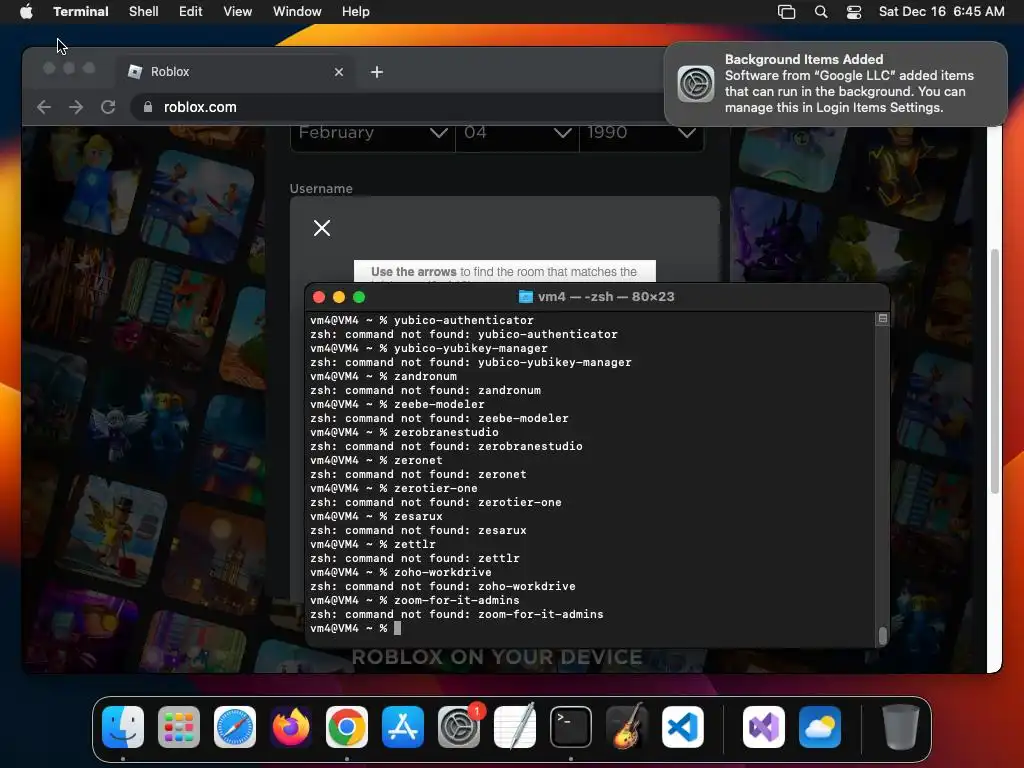Screen dimensions: 1024x768
Task: Open Launchpad in the dock
Action: pyautogui.click(x=179, y=727)
